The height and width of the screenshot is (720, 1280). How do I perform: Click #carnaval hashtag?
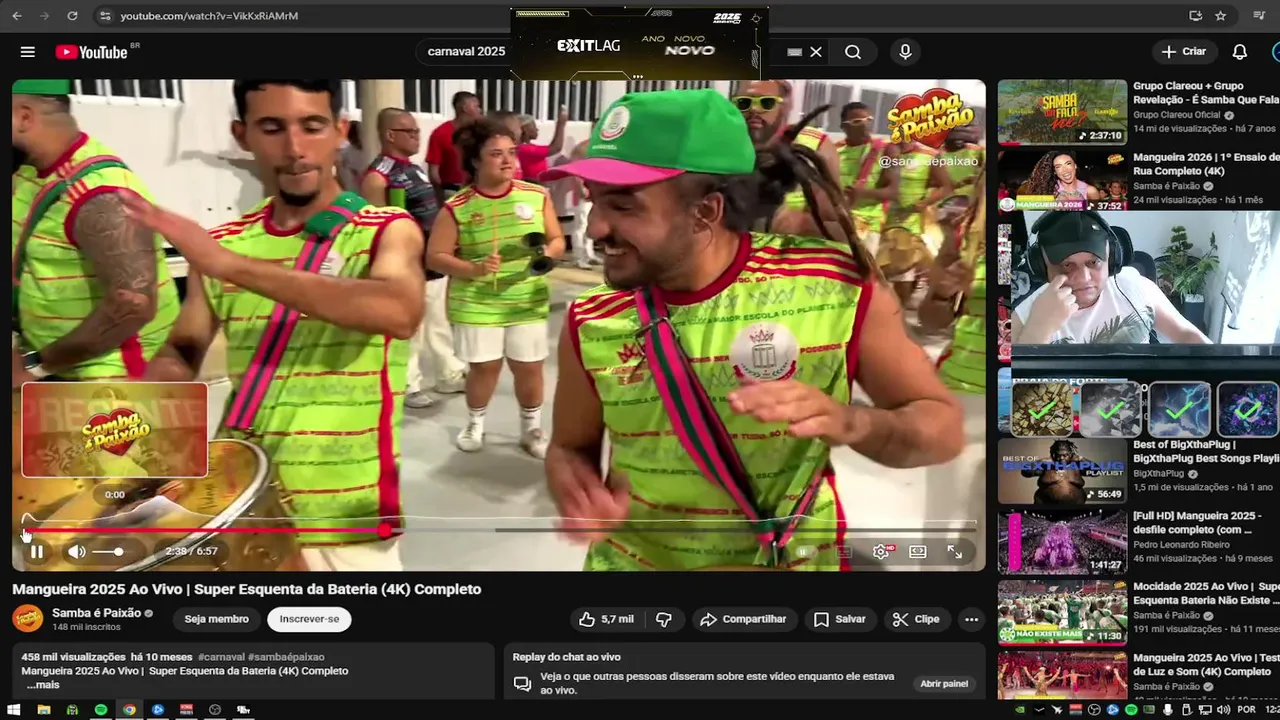click(220, 657)
